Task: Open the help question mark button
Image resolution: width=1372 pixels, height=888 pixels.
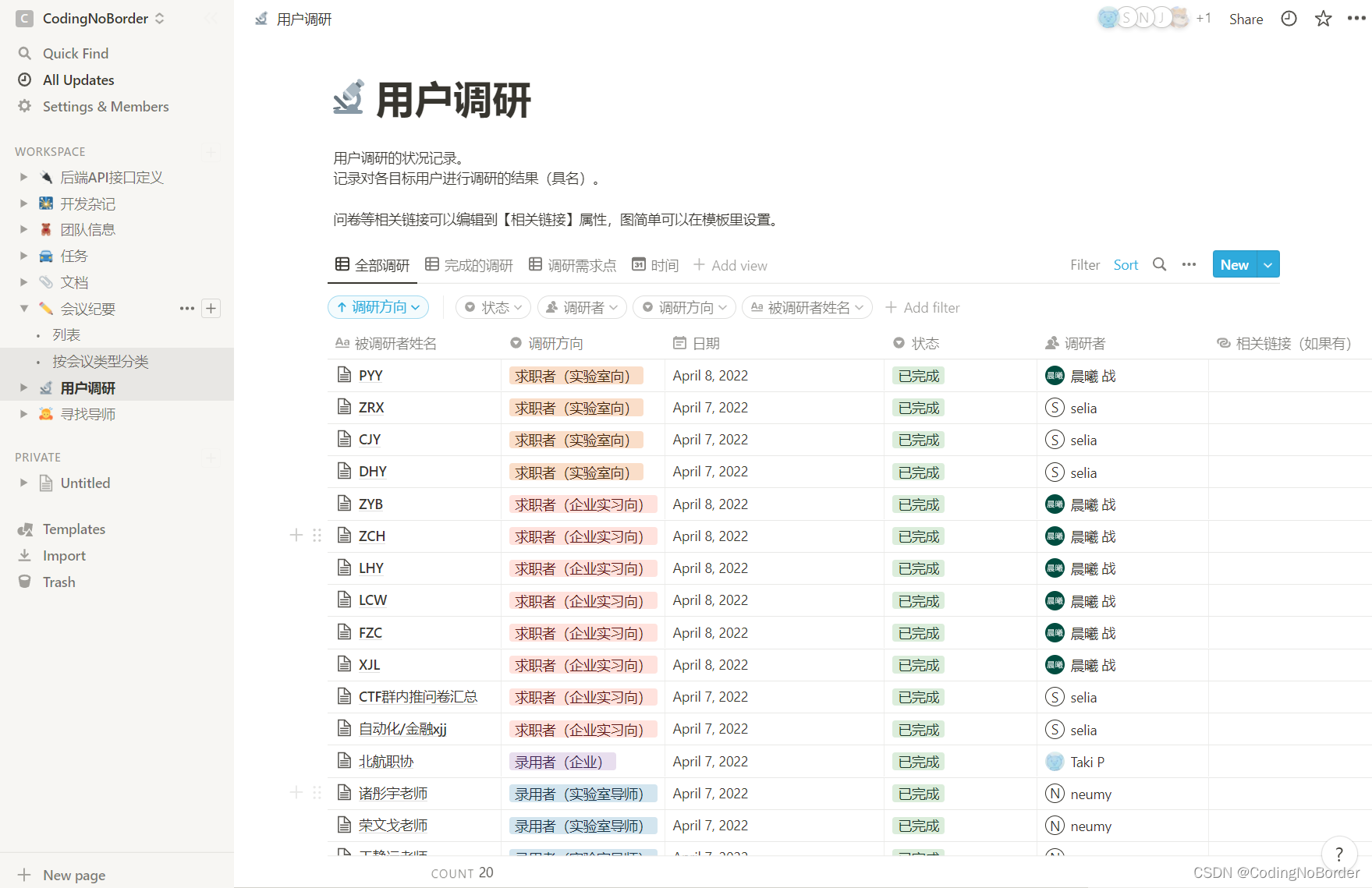Action: (1339, 854)
